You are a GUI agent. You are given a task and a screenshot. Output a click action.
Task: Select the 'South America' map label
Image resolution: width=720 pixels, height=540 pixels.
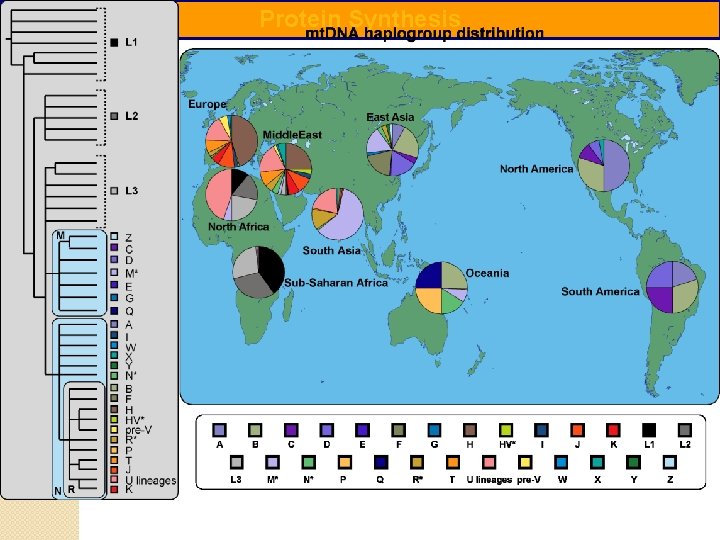pyautogui.click(x=600, y=292)
